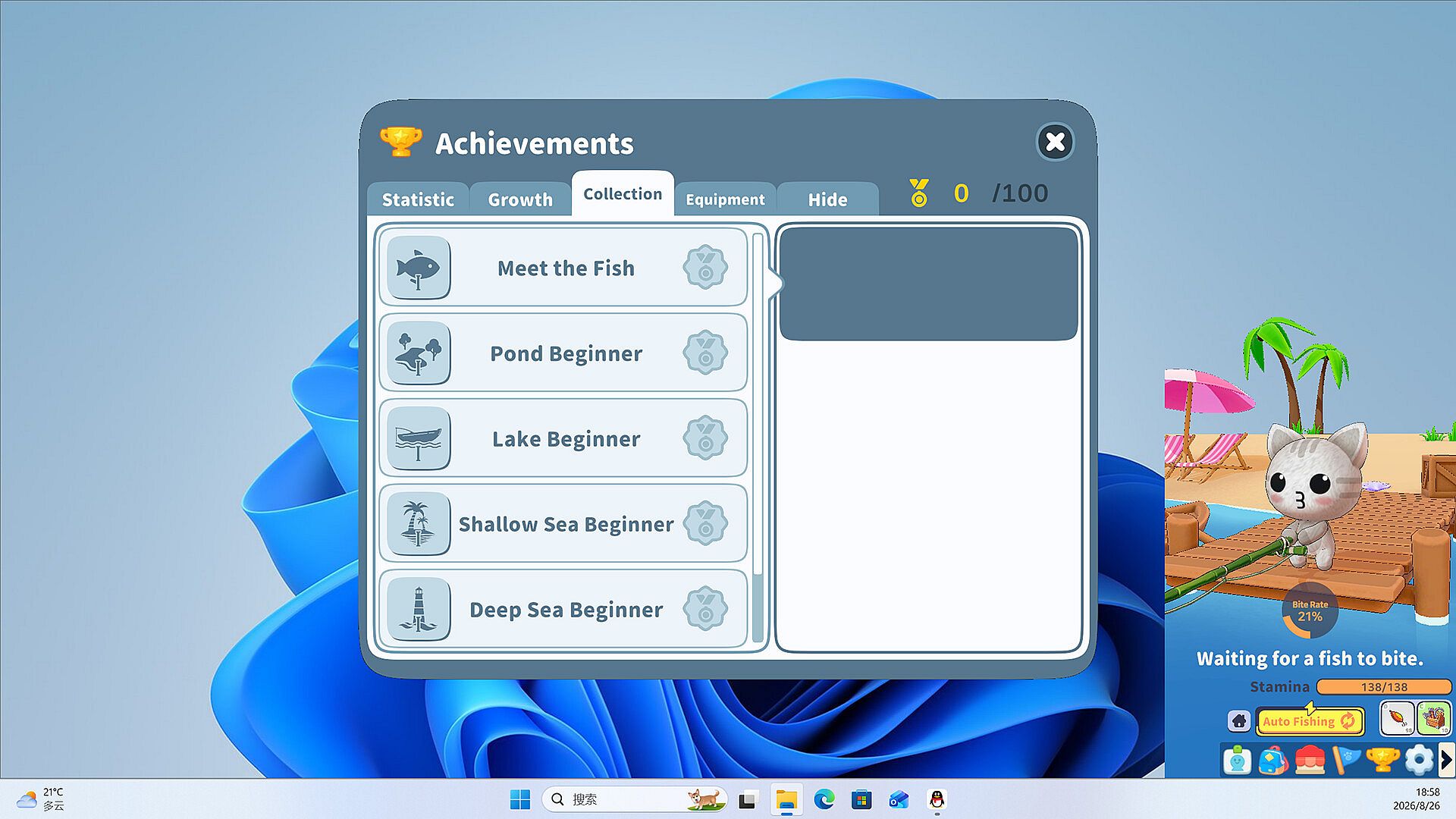This screenshot has width=1456, height=819.
Task: Open the gear settings icon
Action: tap(1419, 760)
